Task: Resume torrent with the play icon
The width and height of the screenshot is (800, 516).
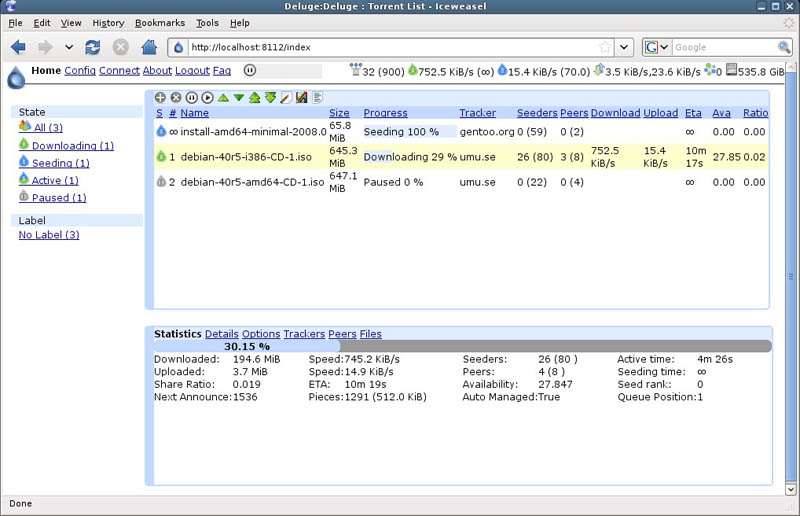Action: coord(207,97)
